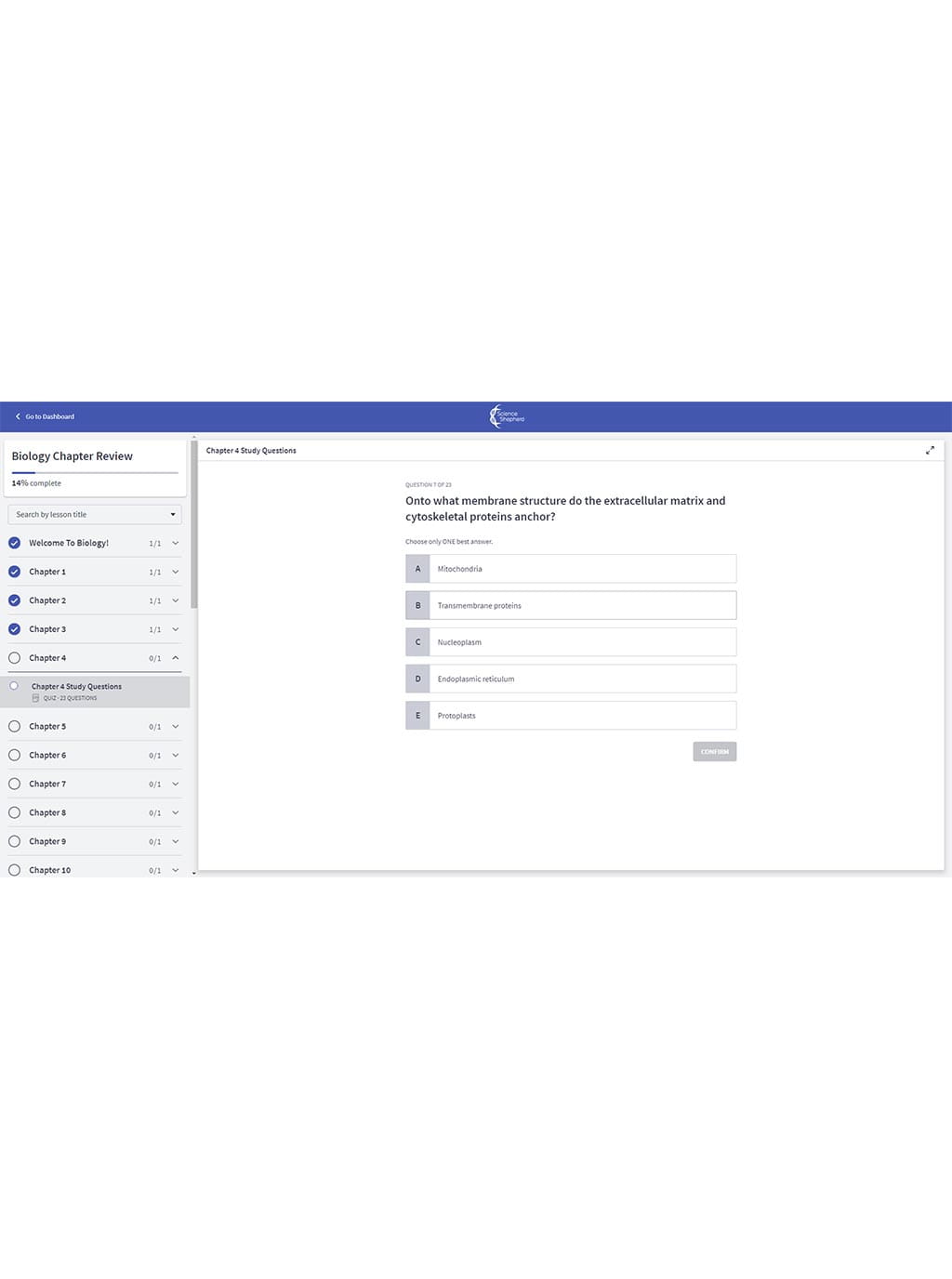Click the sidebar scroll down arrow

(x=193, y=873)
